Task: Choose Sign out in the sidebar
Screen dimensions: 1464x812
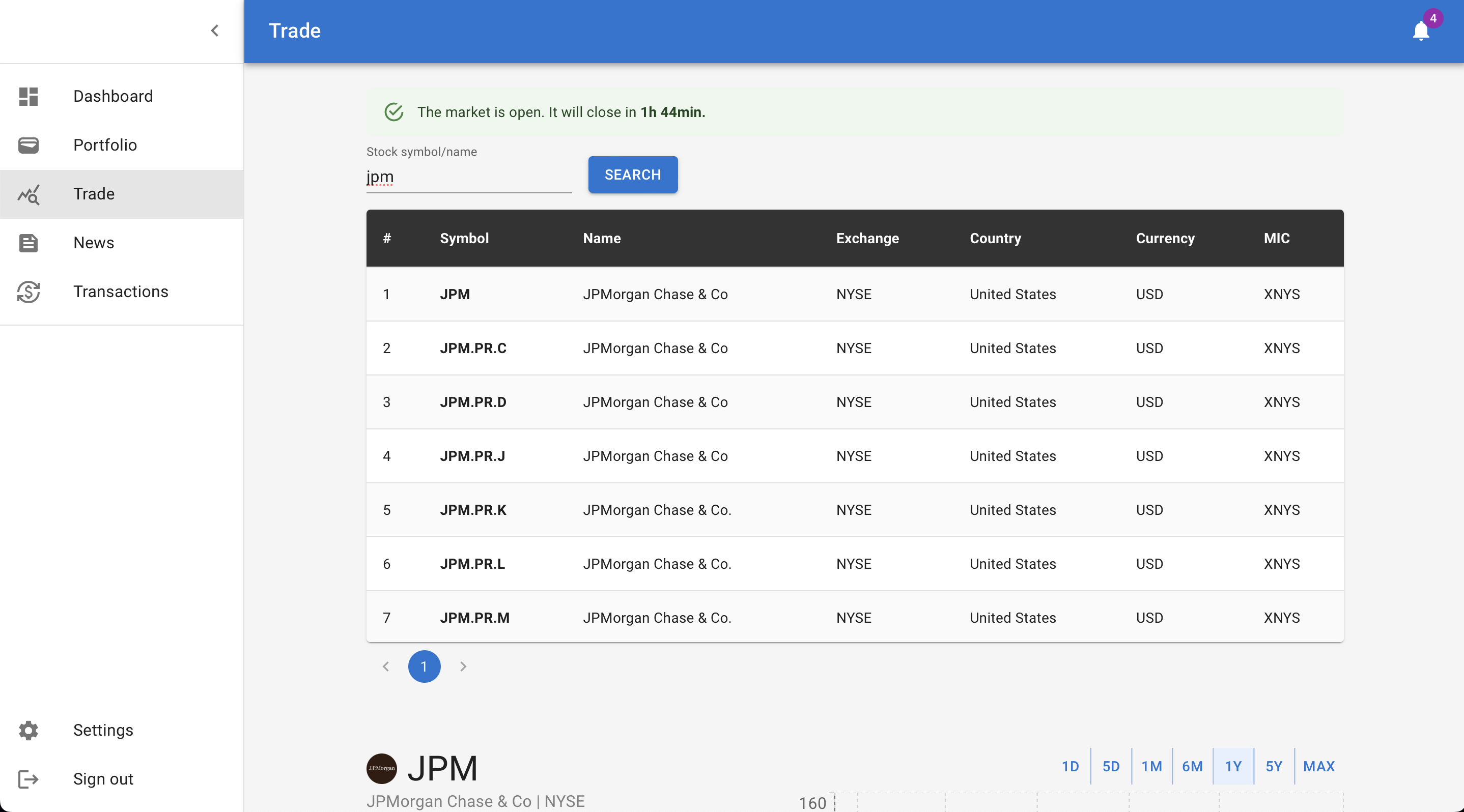Action: (122, 778)
